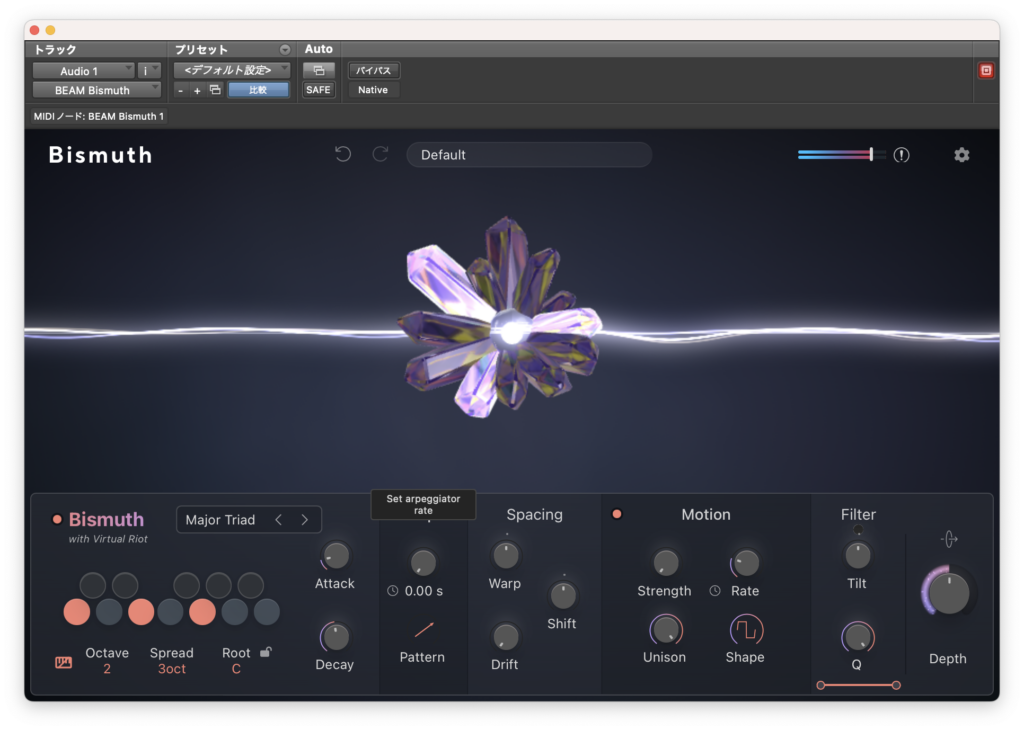Click the rotation icon above Depth knob

(x=949, y=539)
